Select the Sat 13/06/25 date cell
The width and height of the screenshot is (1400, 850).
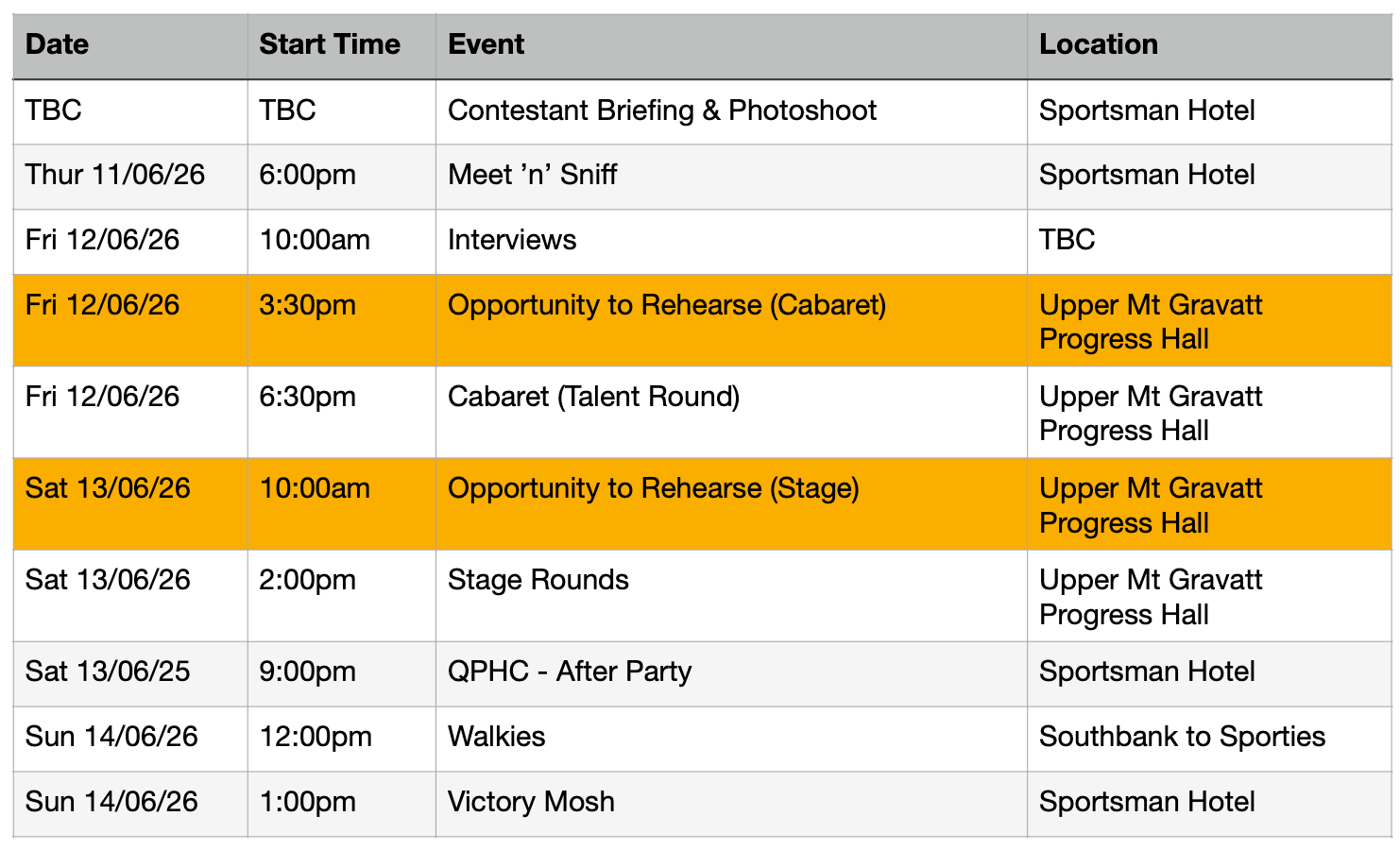130,673
